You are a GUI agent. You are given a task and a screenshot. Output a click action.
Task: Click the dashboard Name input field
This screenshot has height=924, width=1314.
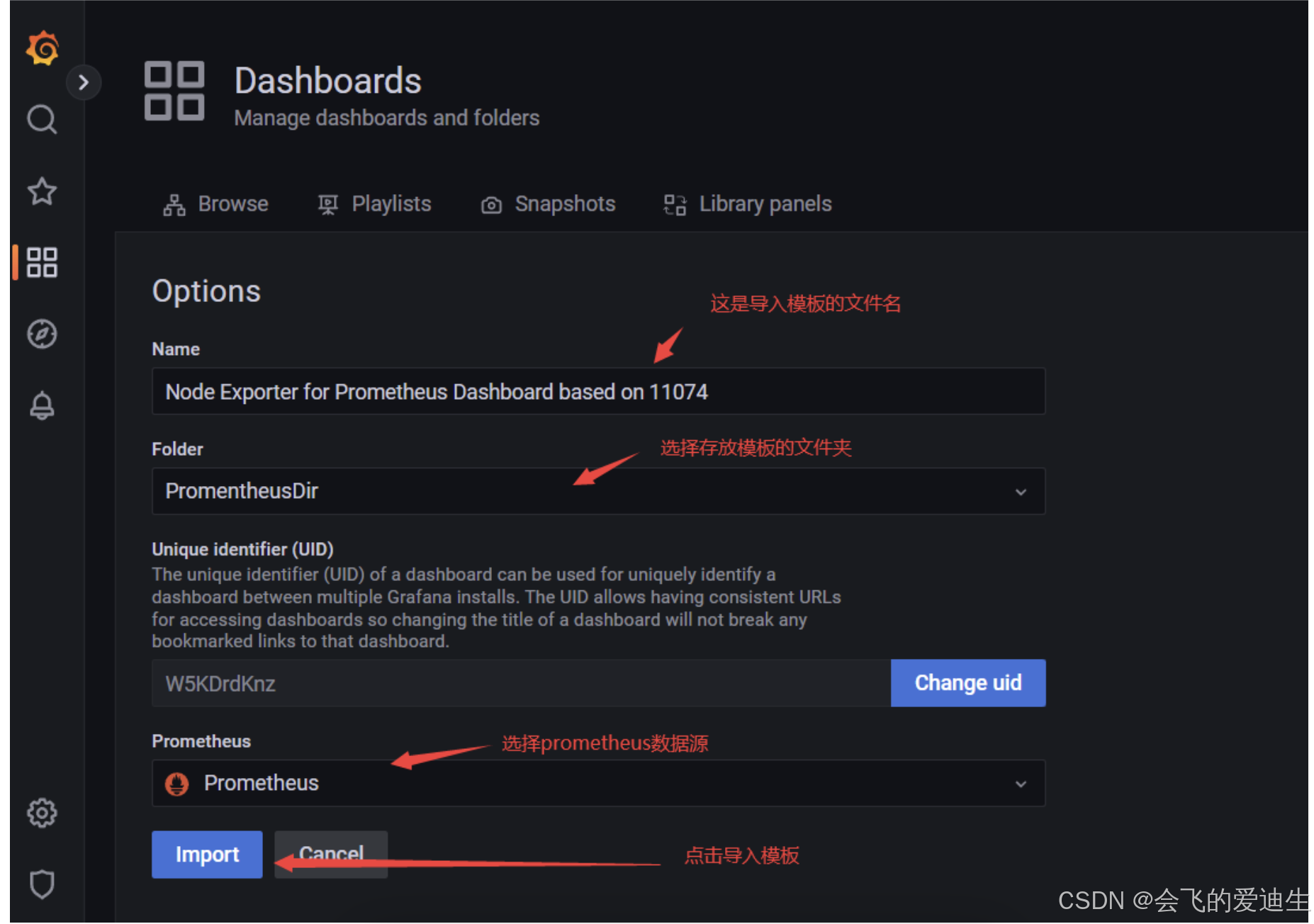pyautogui.click(x=598, y=391)
